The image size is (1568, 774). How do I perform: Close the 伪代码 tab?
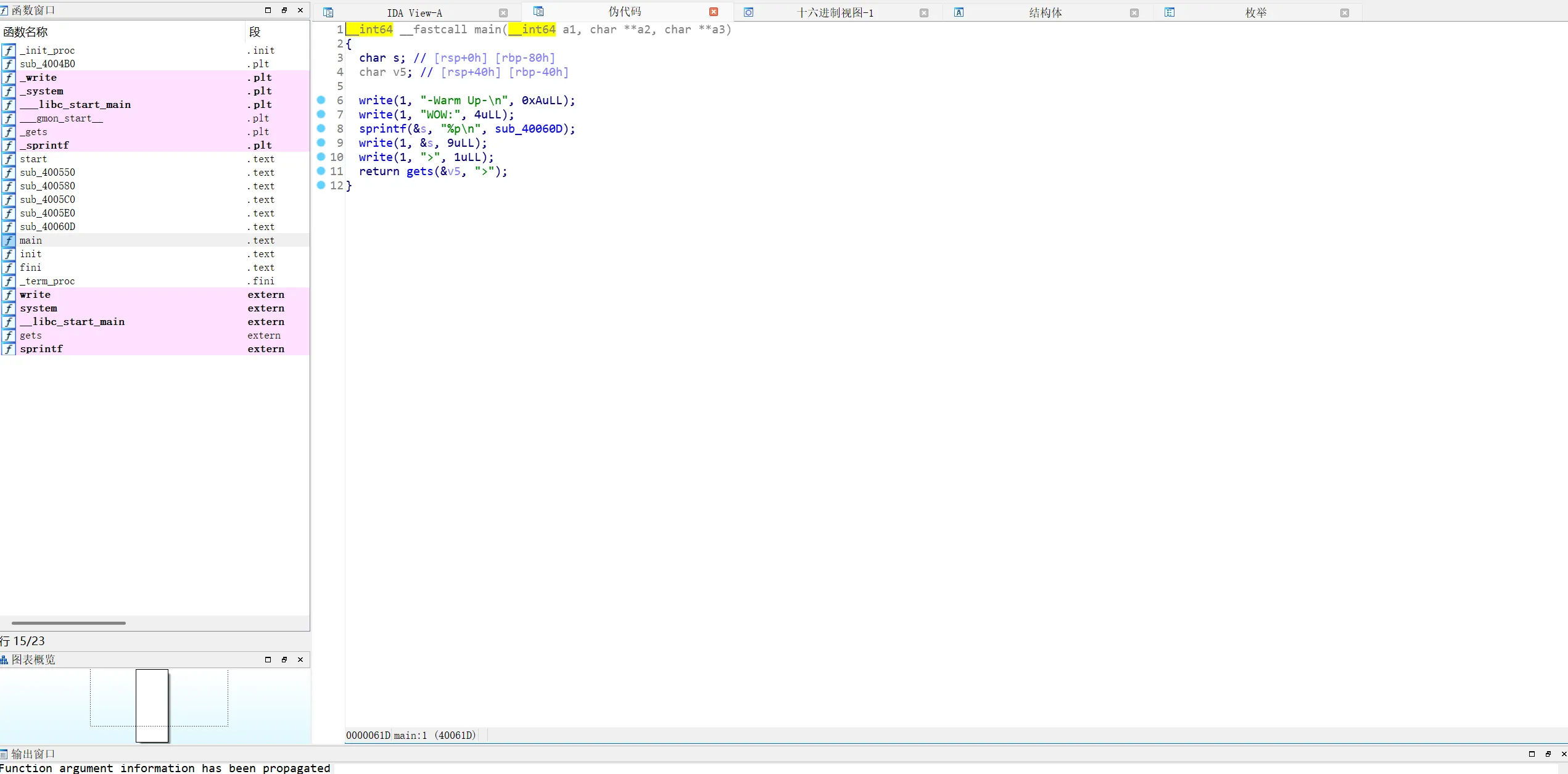(x=714, y=12)
